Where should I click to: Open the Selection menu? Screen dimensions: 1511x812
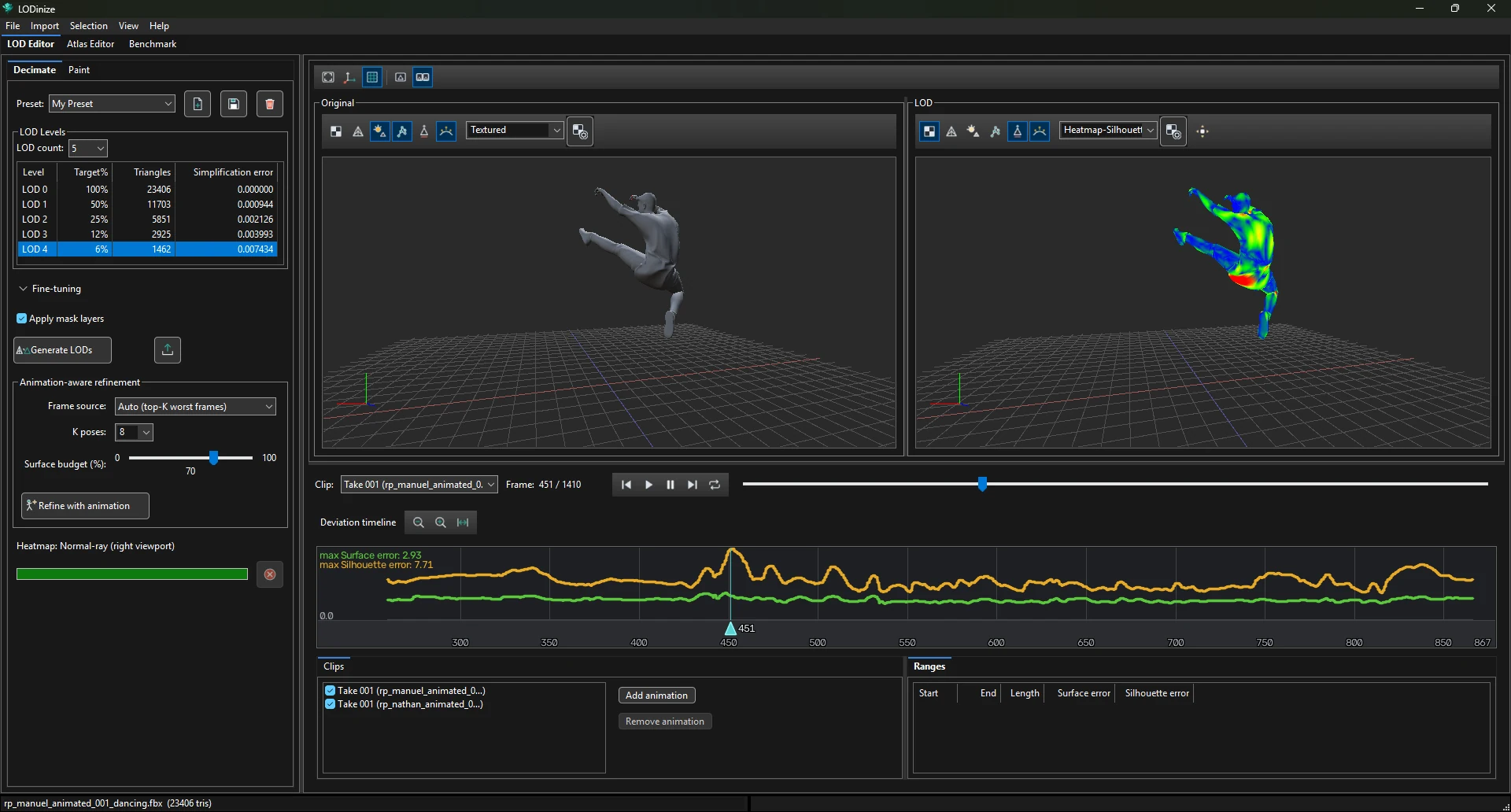point(89,26)
